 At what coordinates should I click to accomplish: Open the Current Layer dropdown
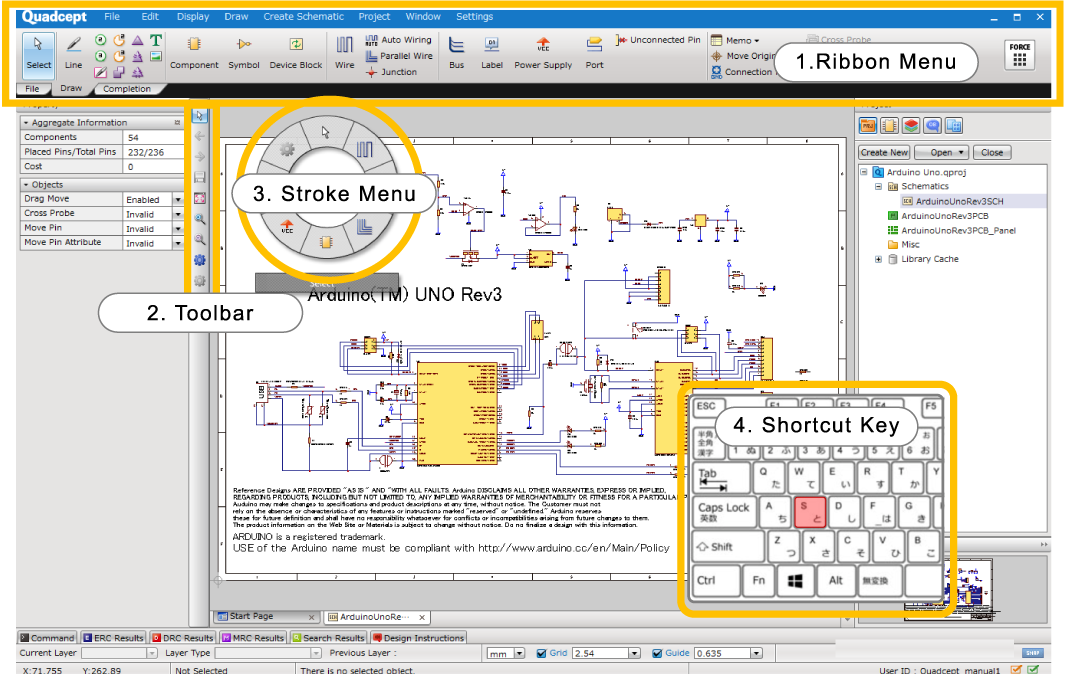[x=152, y=653]
